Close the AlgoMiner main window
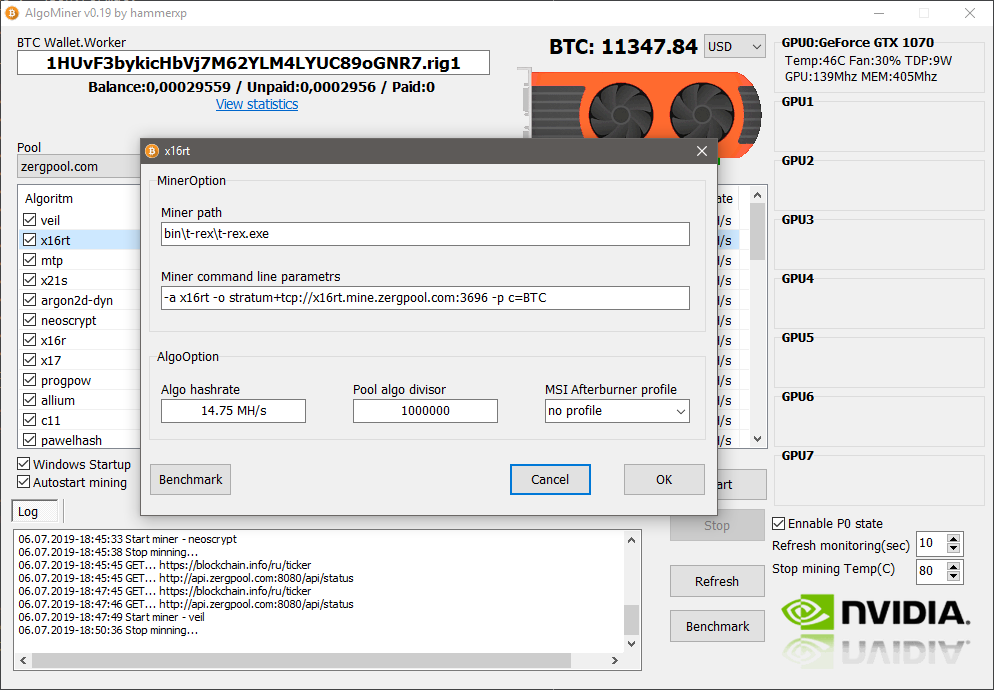 click(x=970, y=13)
